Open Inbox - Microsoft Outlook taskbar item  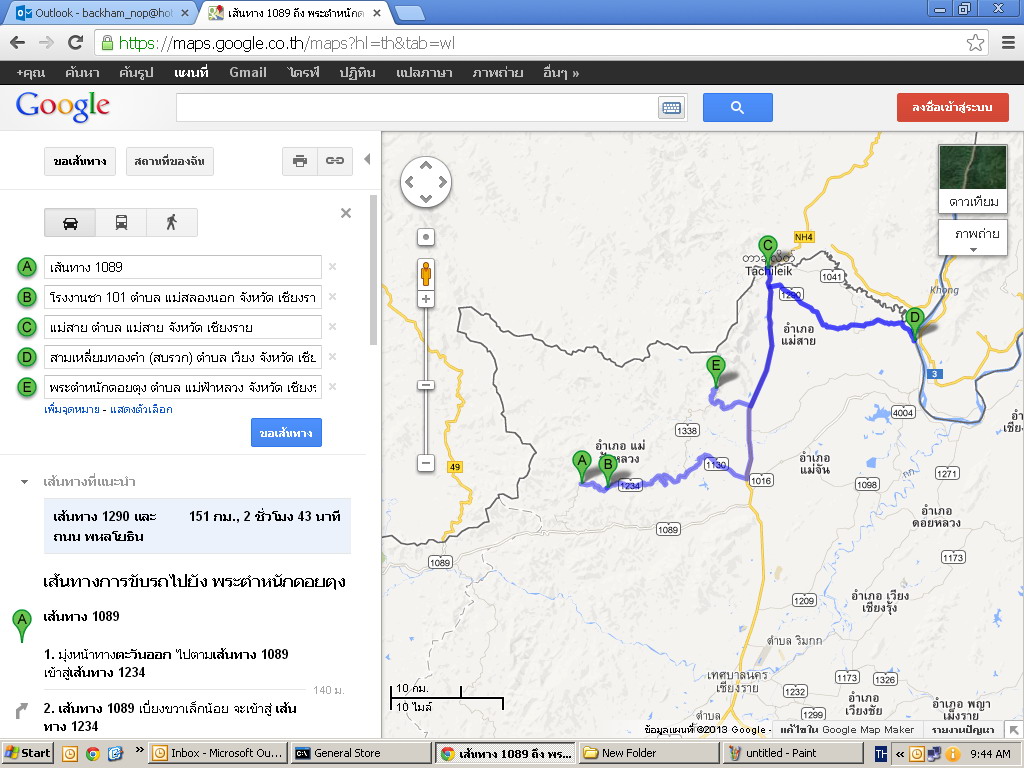[219, 753]
